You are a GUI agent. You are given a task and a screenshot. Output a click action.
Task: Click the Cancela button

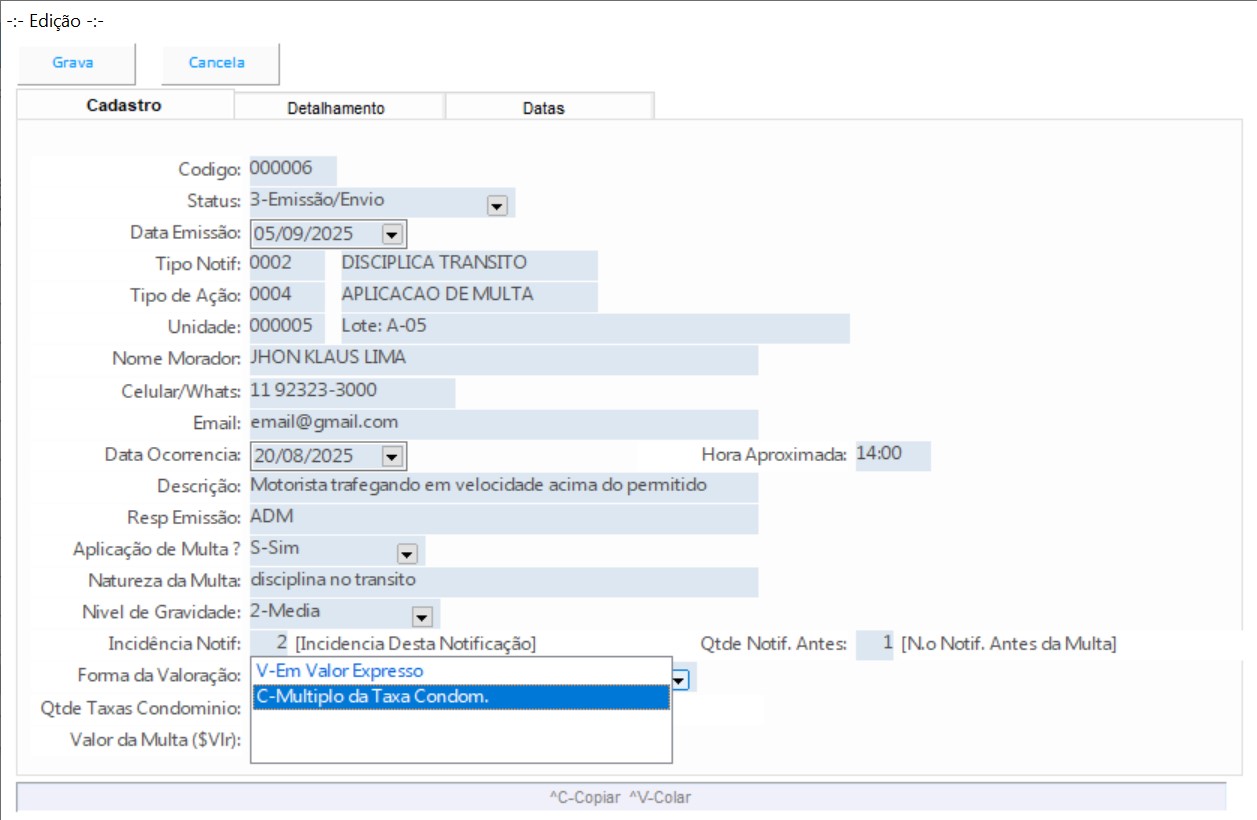click(x=217, y=63)
